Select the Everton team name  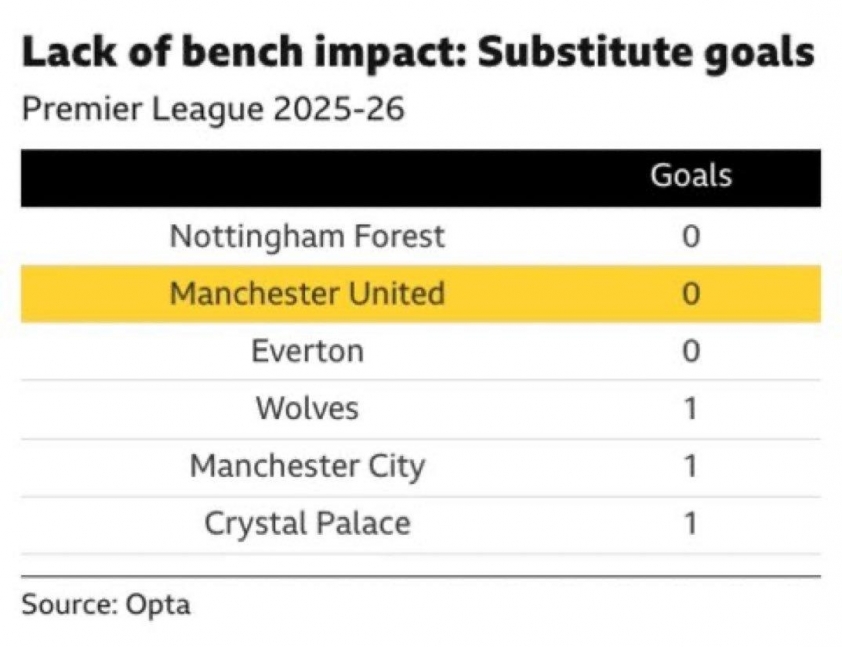(307, 352)
